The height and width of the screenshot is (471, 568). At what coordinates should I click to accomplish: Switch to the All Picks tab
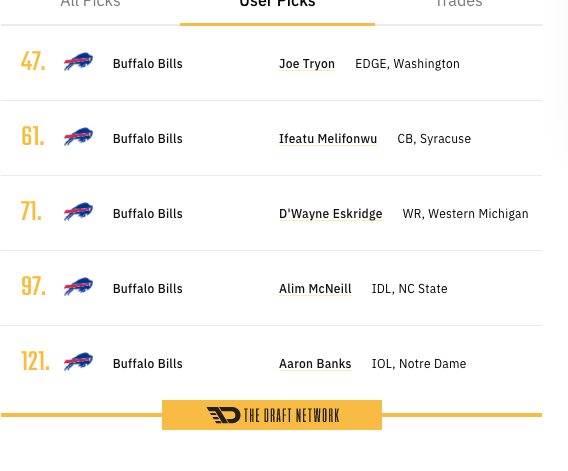pos(90,4)
